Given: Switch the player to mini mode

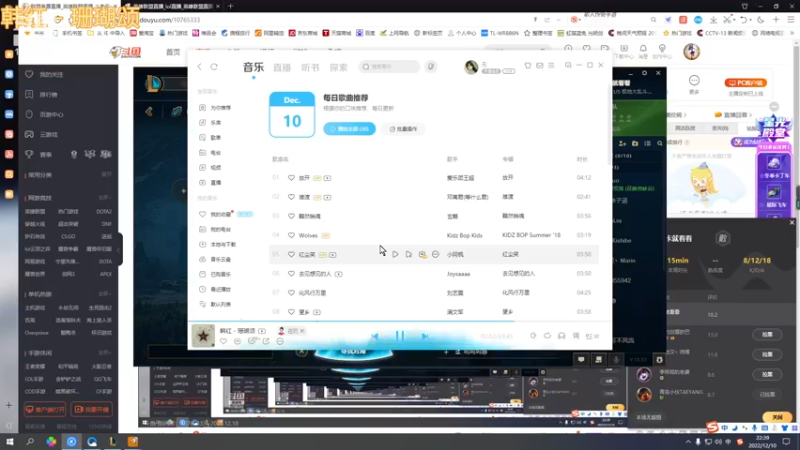Looking at the screenshot, I should (568, 65).
